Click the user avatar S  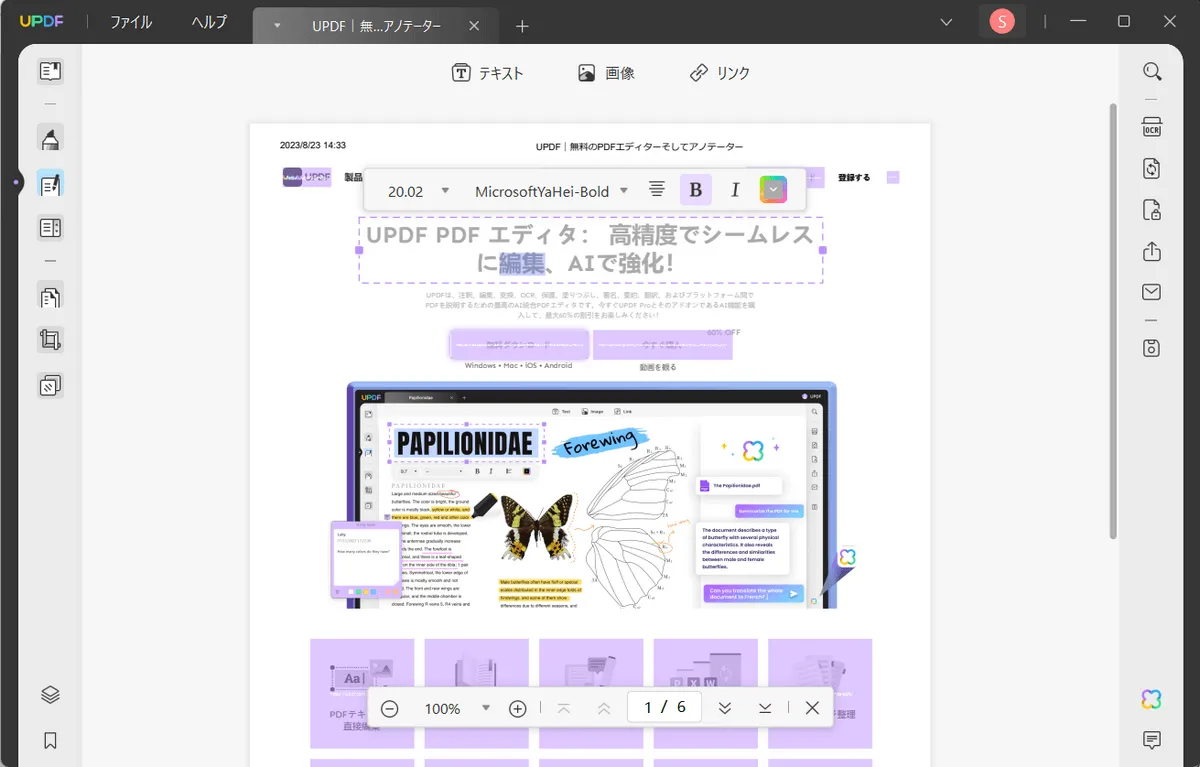coord(1001,21)
